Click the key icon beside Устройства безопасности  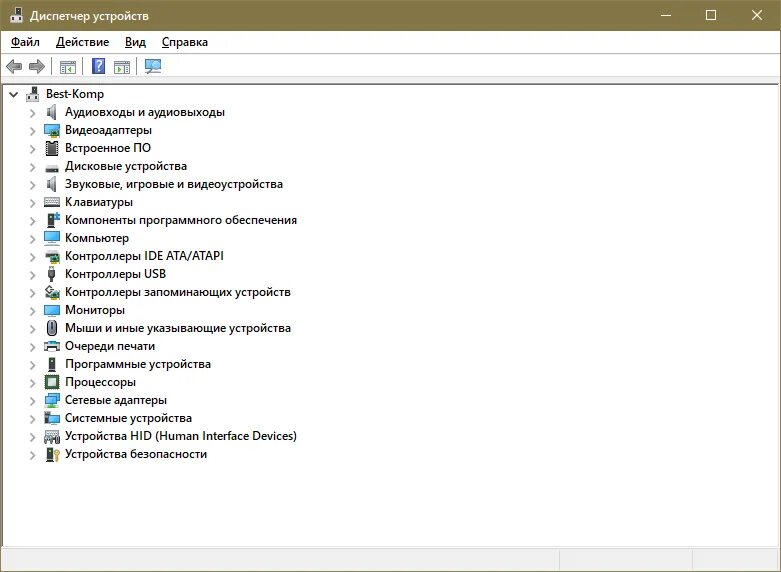[52, 454]
